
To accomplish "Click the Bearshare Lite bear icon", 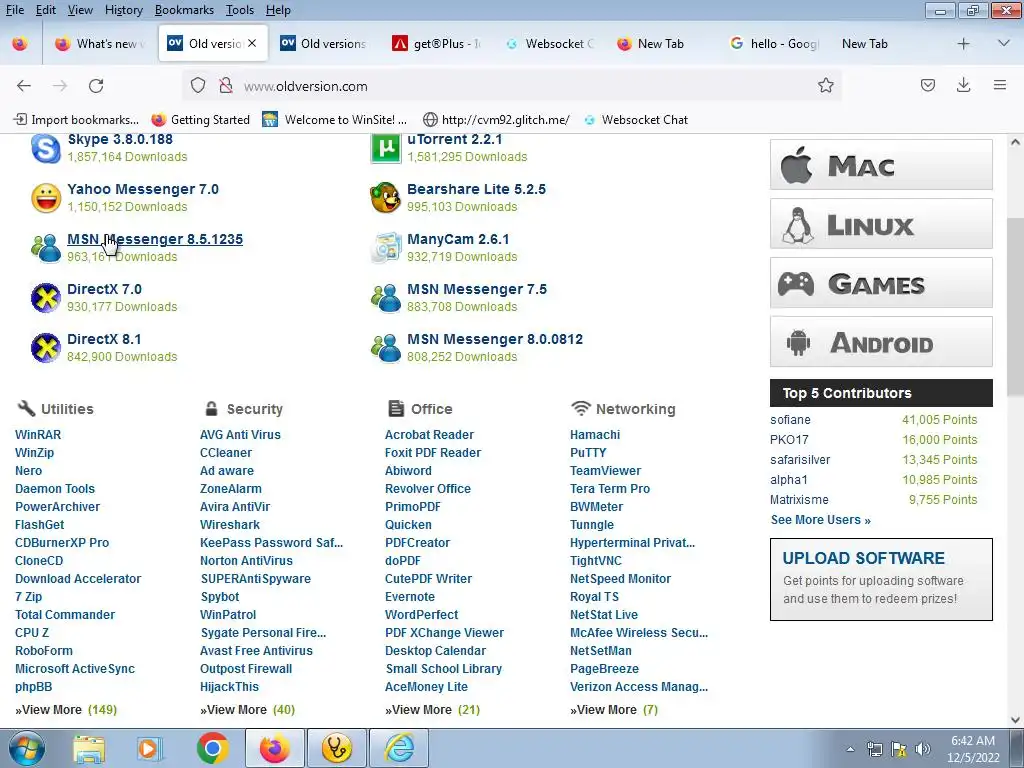I will (385, 198).
